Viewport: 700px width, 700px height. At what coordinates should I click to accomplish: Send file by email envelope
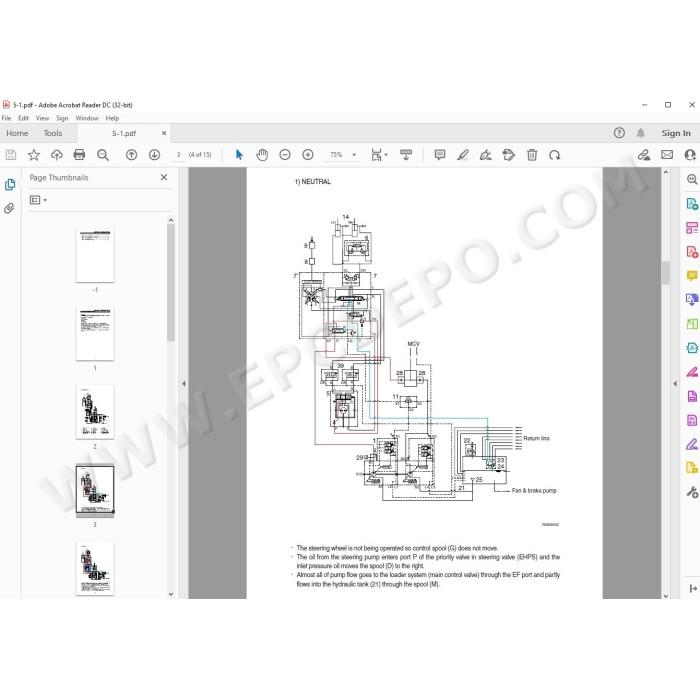point(667,155)
